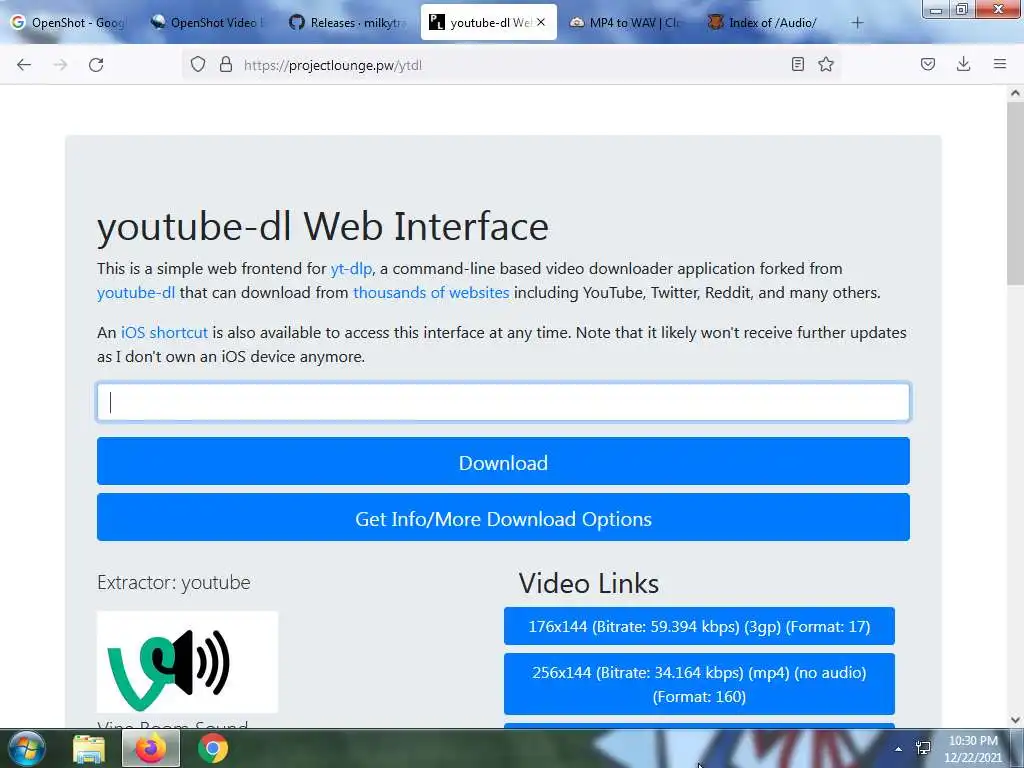
Task: Switch to the Releases milkytracker GitHub tab
Action: [x=348, y=22]
